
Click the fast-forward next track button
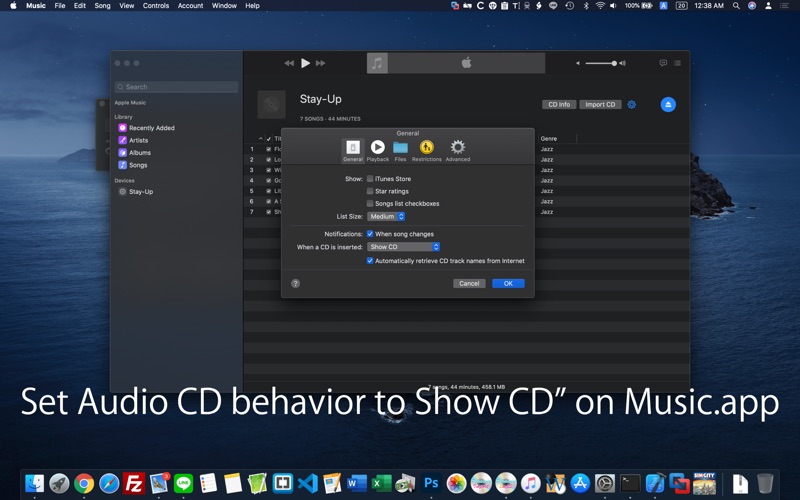tap(320, 63)
